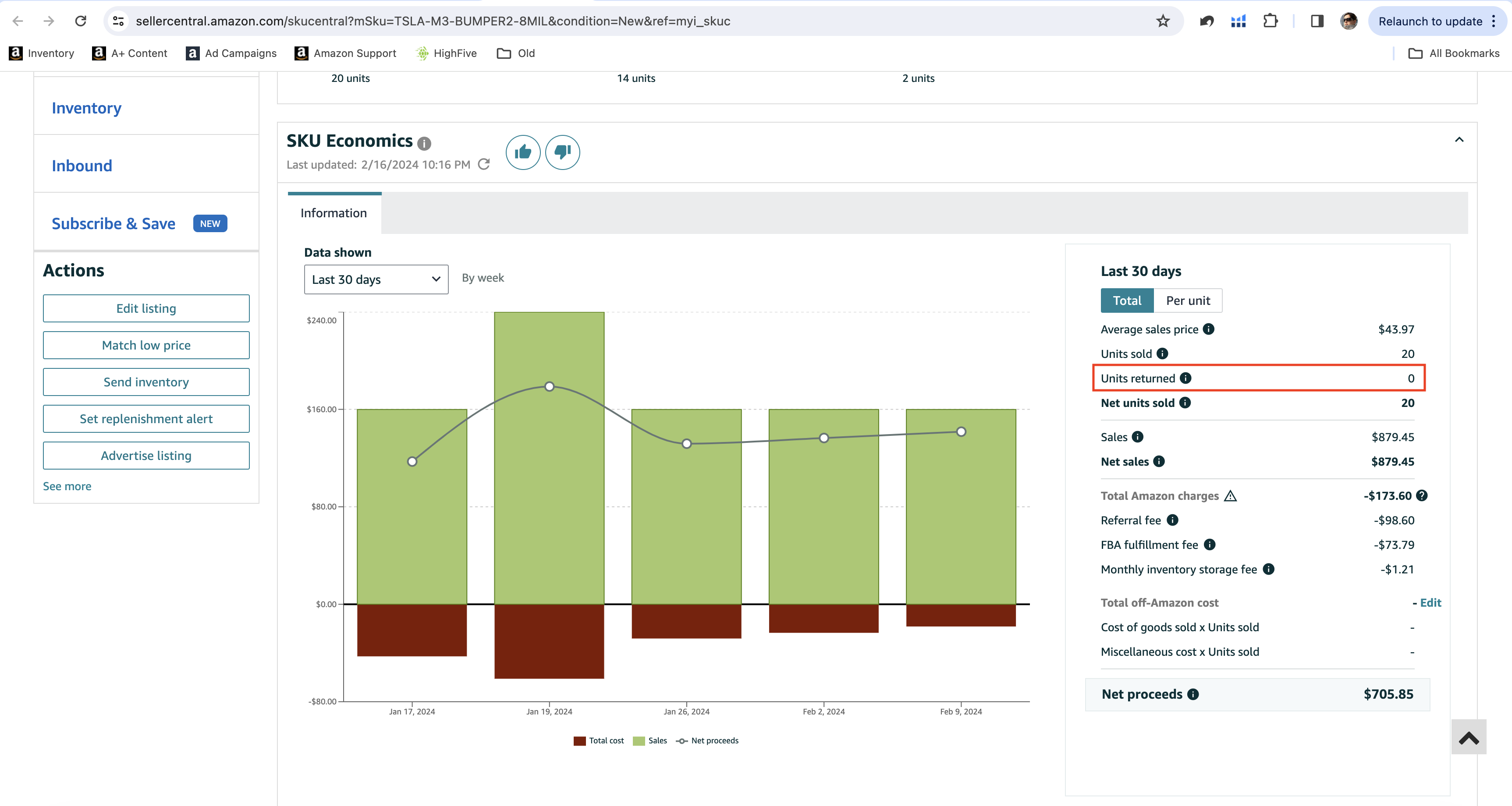Click the dark swoosh extension icon
Image resolution: width=1512 pixels, height=806 pixels.
(x=1206, y=21)
